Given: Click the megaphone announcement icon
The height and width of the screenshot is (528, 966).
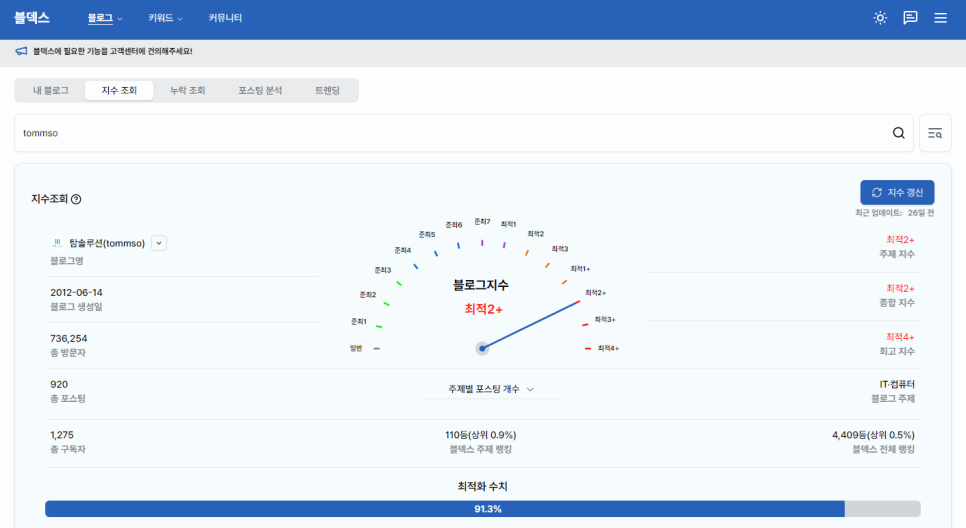Looking at the screenshot, I should coord(21,51).
